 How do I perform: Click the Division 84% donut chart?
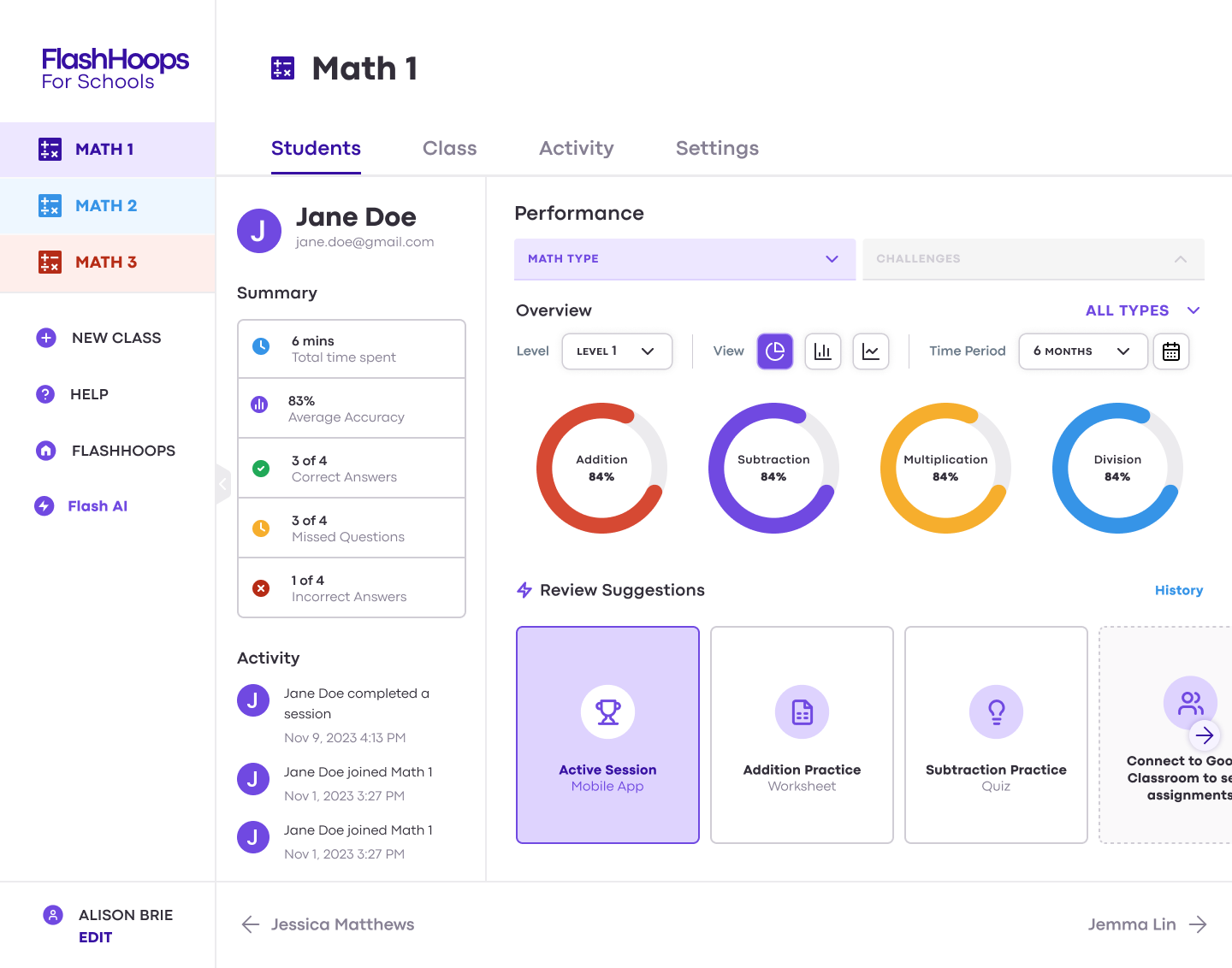point(1117,468)
